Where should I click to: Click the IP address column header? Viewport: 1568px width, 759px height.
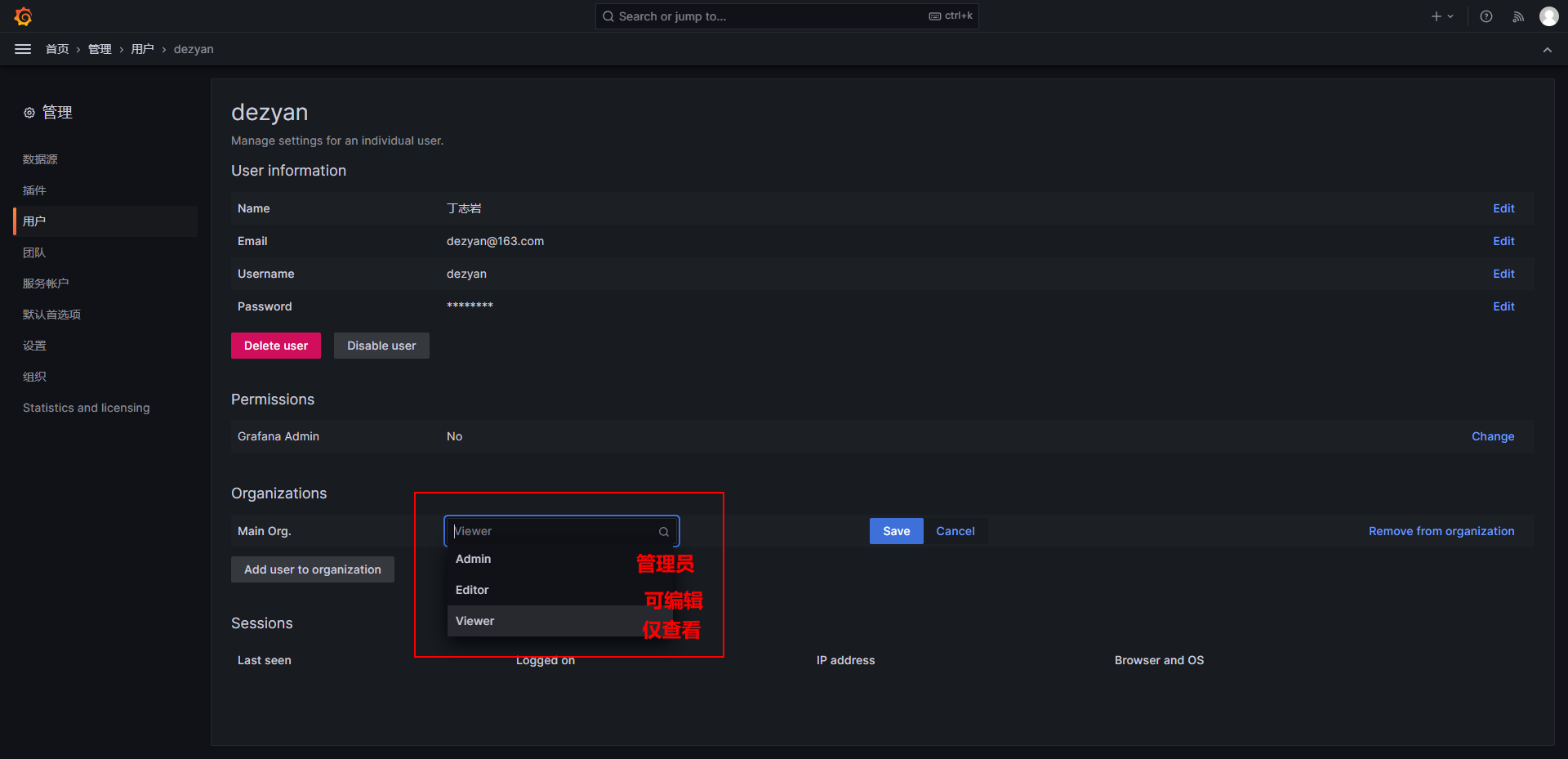[x=845, y=660]
